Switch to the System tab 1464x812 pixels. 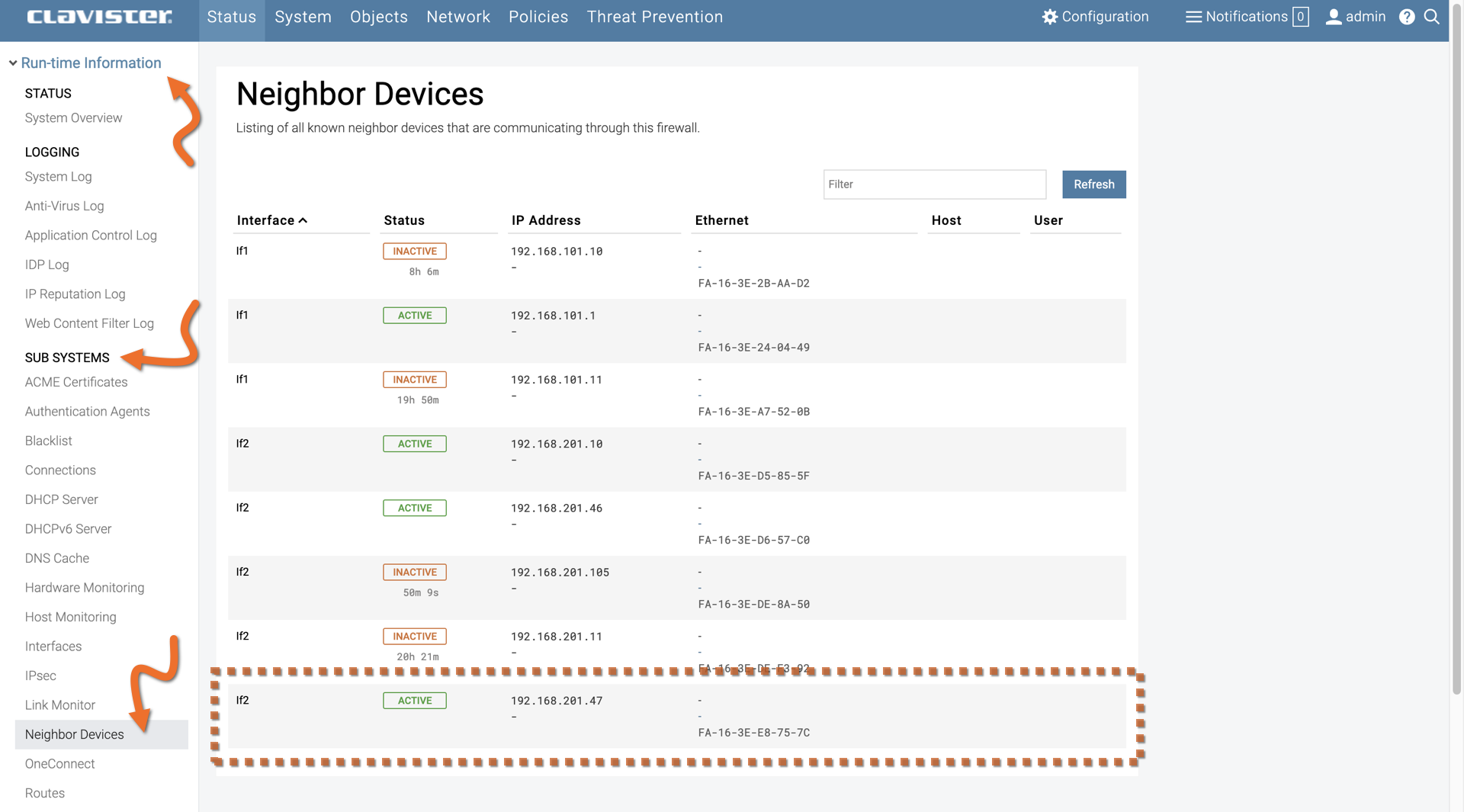tap(303, 16)
